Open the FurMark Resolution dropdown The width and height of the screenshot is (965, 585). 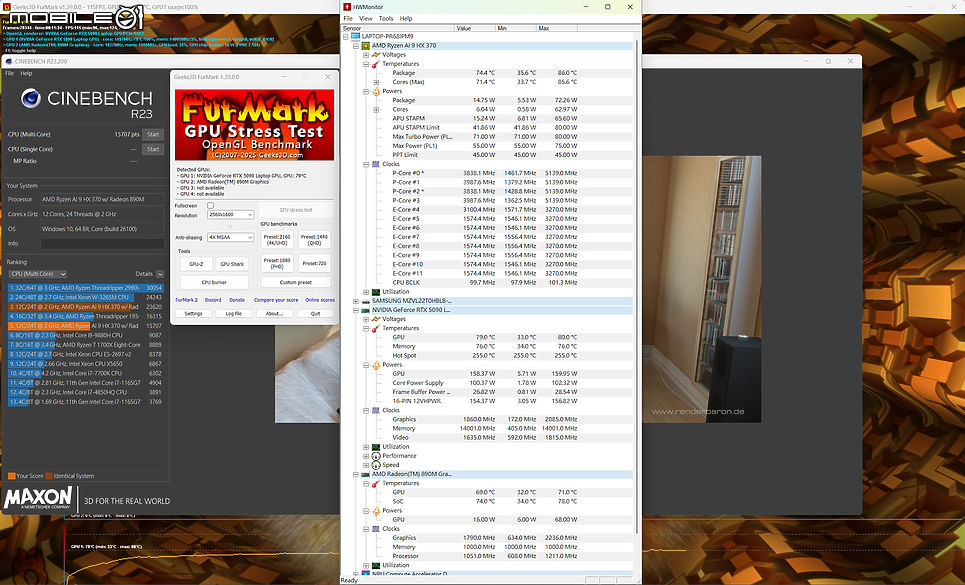point(230,215)
